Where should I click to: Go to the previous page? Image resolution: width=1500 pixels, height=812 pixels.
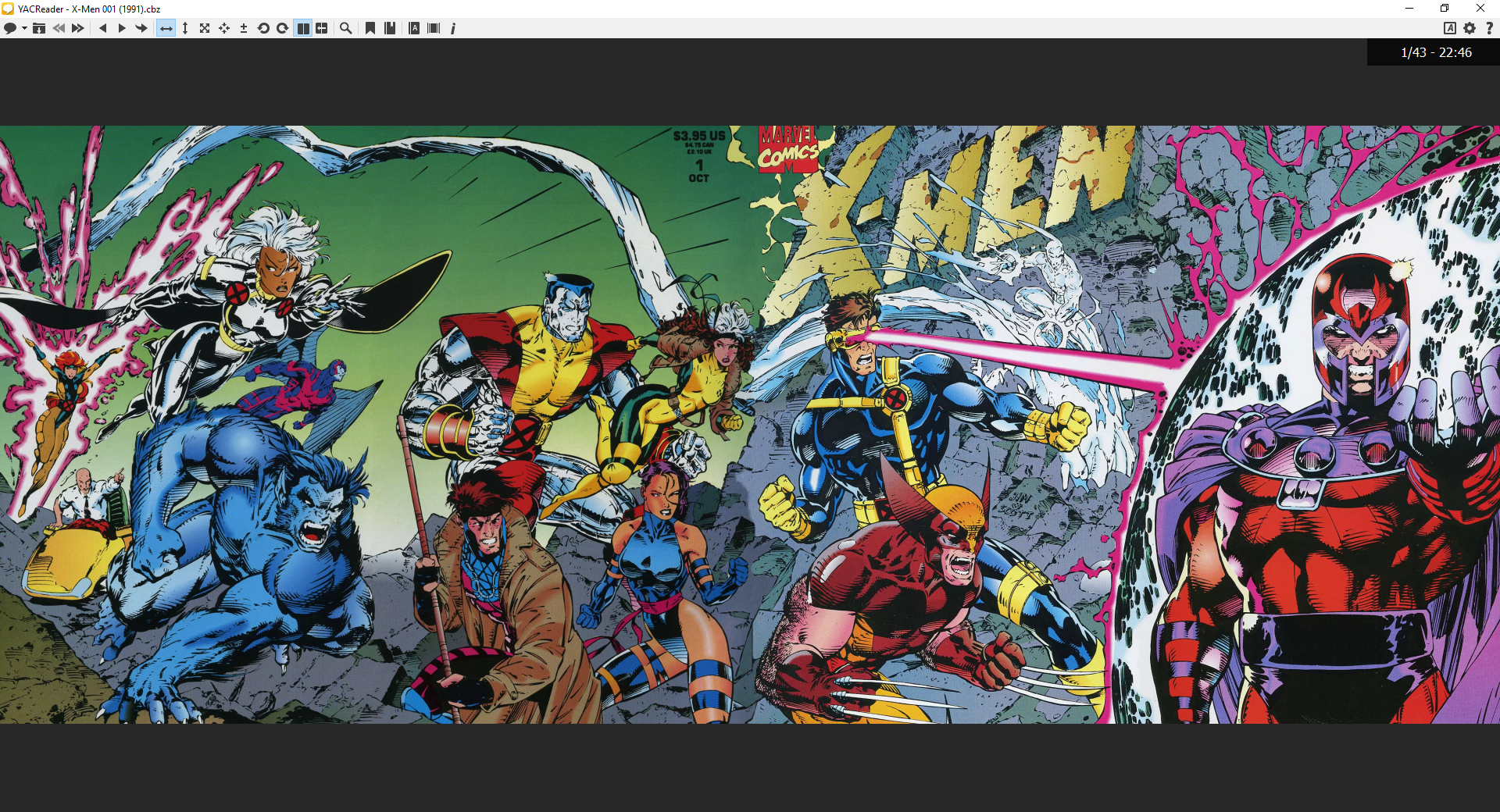click(102, 28)
